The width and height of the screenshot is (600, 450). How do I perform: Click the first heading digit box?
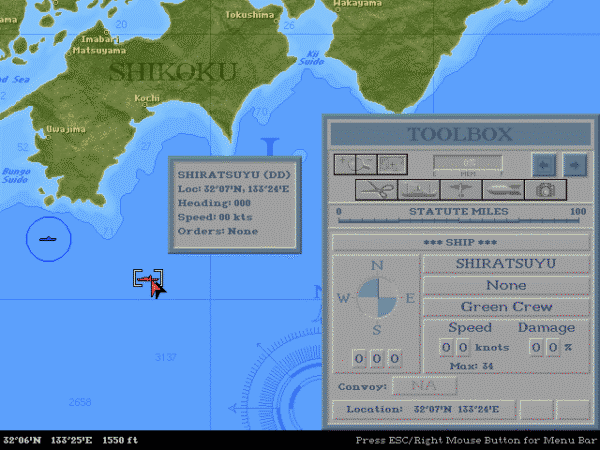tap(359, 358)
